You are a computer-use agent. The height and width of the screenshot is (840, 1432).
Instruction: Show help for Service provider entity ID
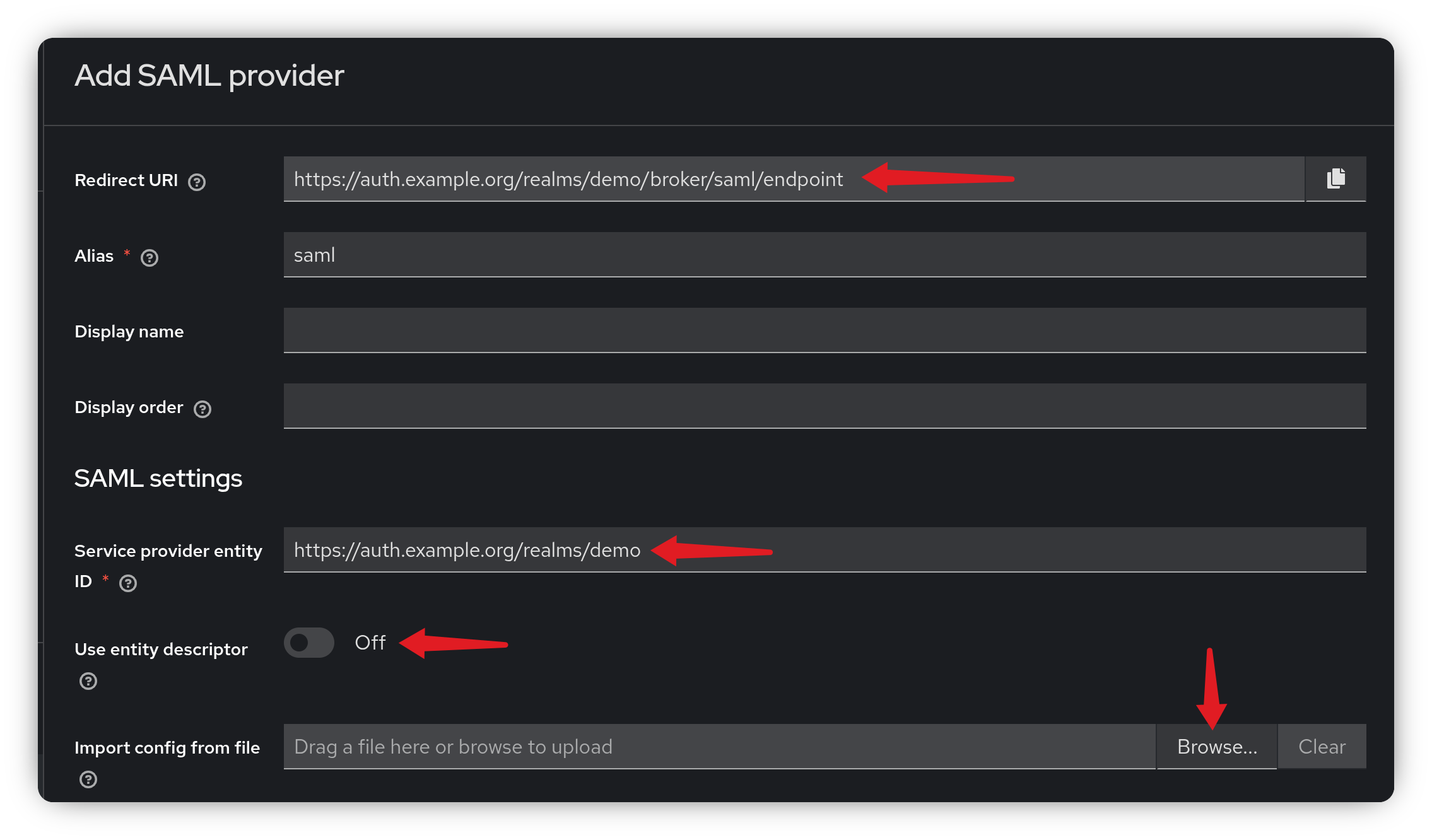point(128,583)
